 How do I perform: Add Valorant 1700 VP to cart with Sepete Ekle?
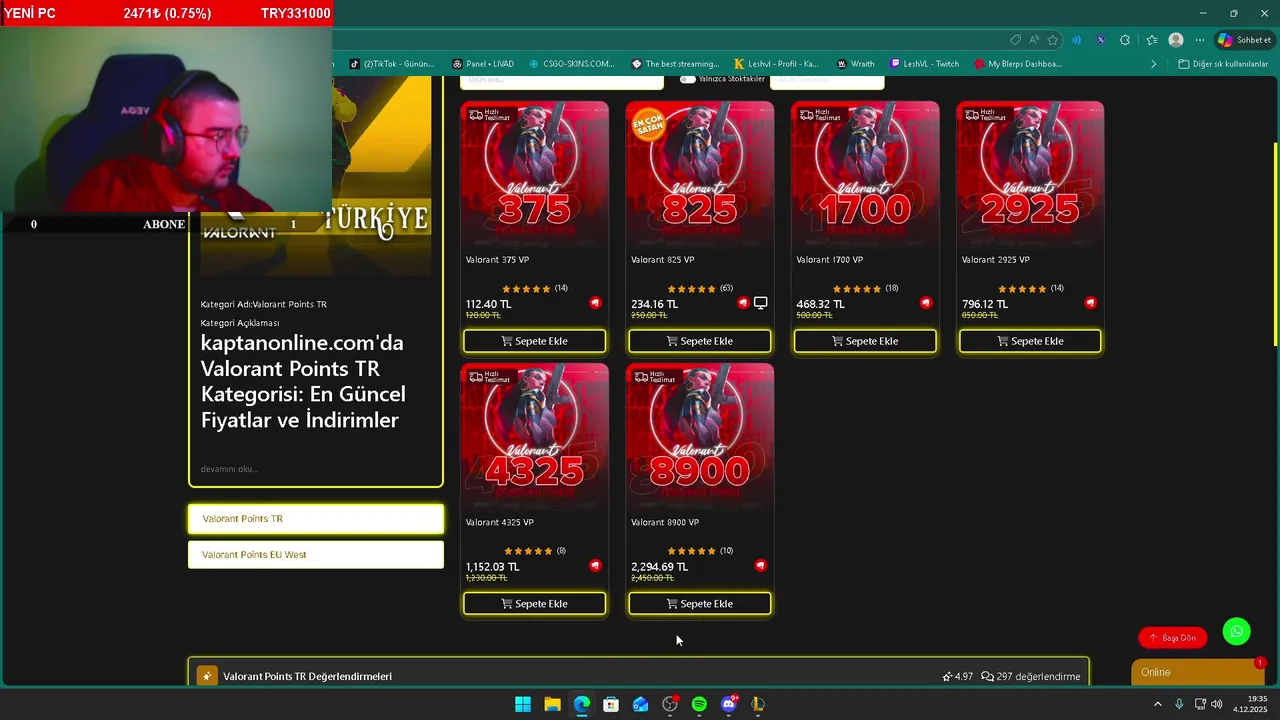865,341
